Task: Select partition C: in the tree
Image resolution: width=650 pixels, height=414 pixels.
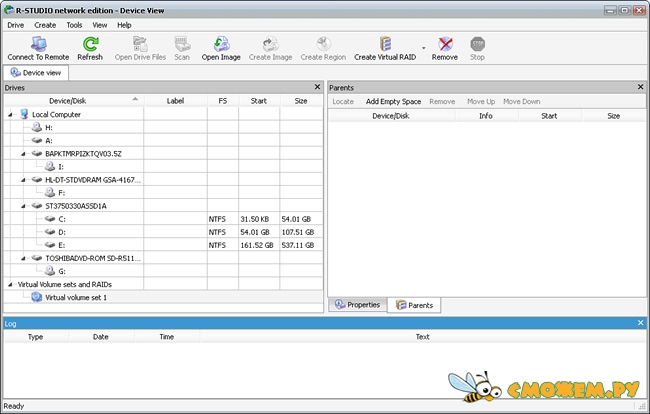Action: pos(62,219)
